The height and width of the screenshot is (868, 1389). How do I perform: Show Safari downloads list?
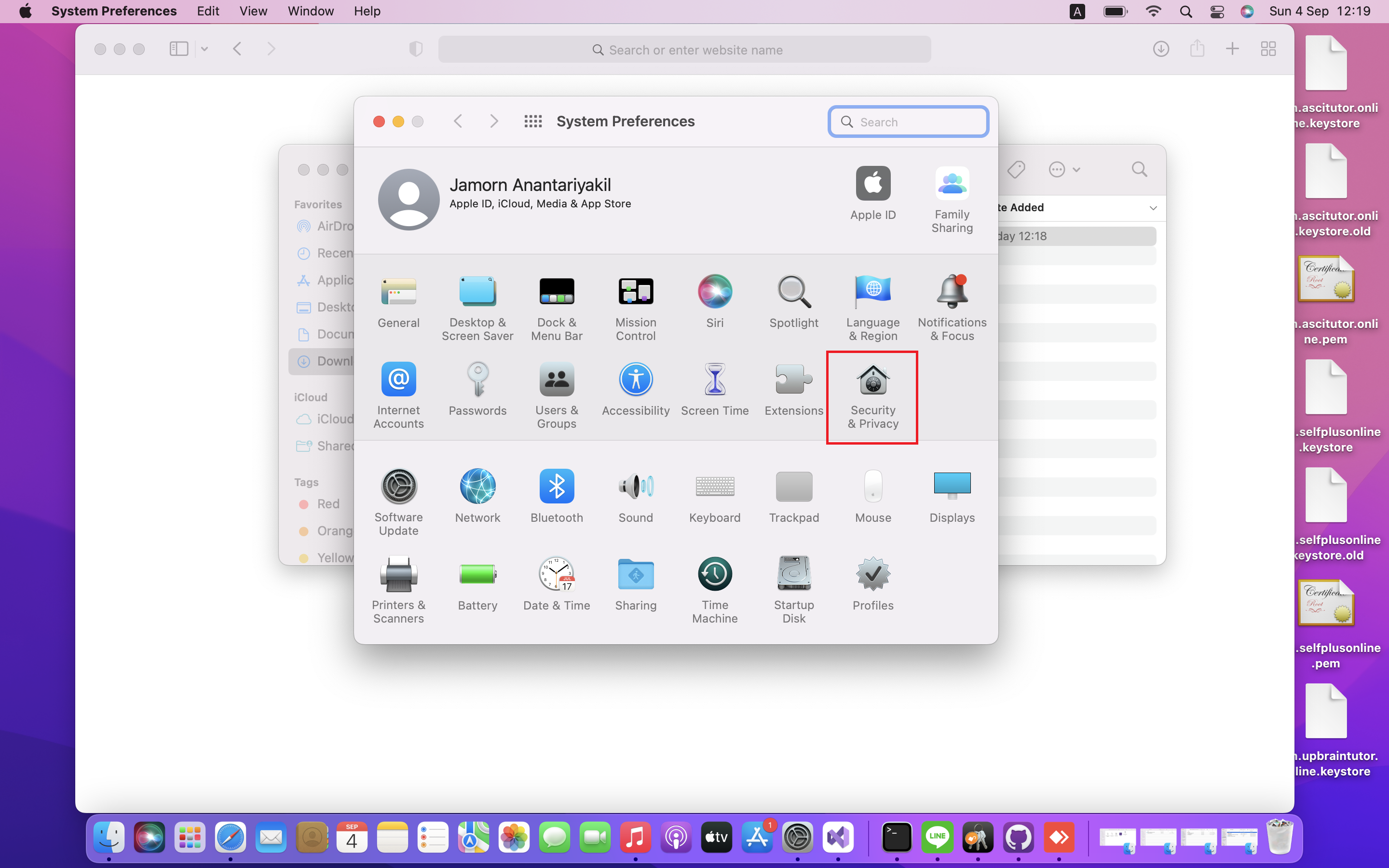[x=1160, y=49]
